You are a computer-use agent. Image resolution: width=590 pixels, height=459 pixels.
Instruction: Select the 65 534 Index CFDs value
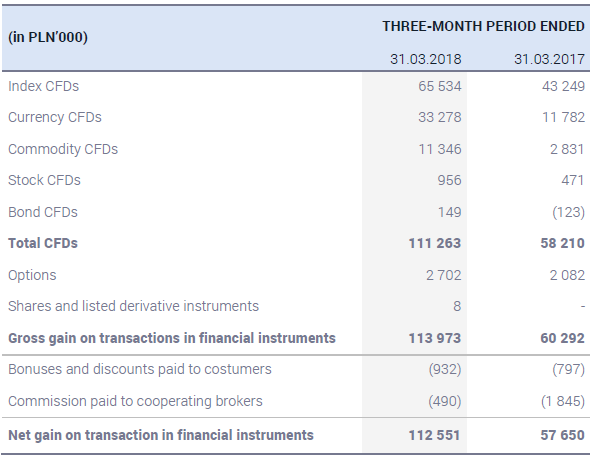(440, 86)
